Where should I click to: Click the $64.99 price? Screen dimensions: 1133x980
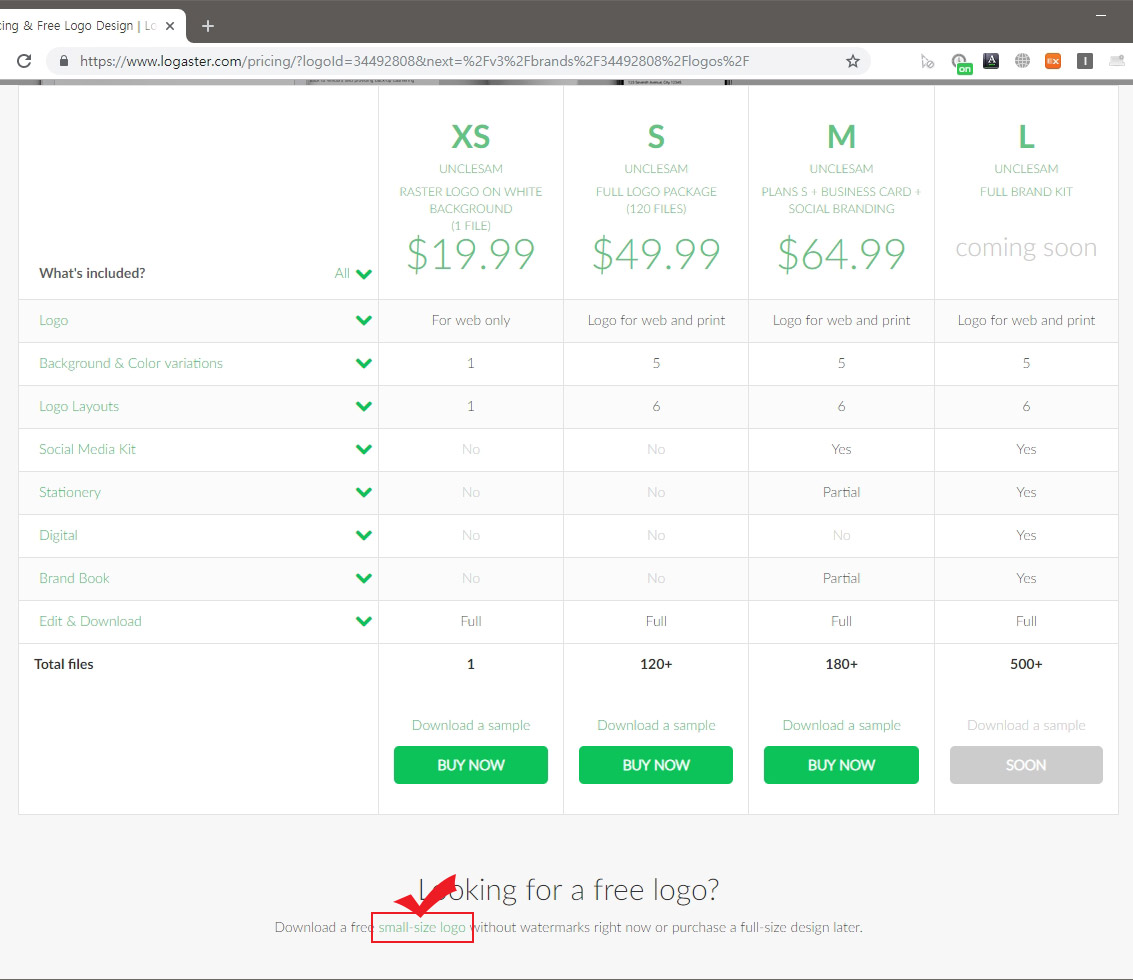[841, 254]
